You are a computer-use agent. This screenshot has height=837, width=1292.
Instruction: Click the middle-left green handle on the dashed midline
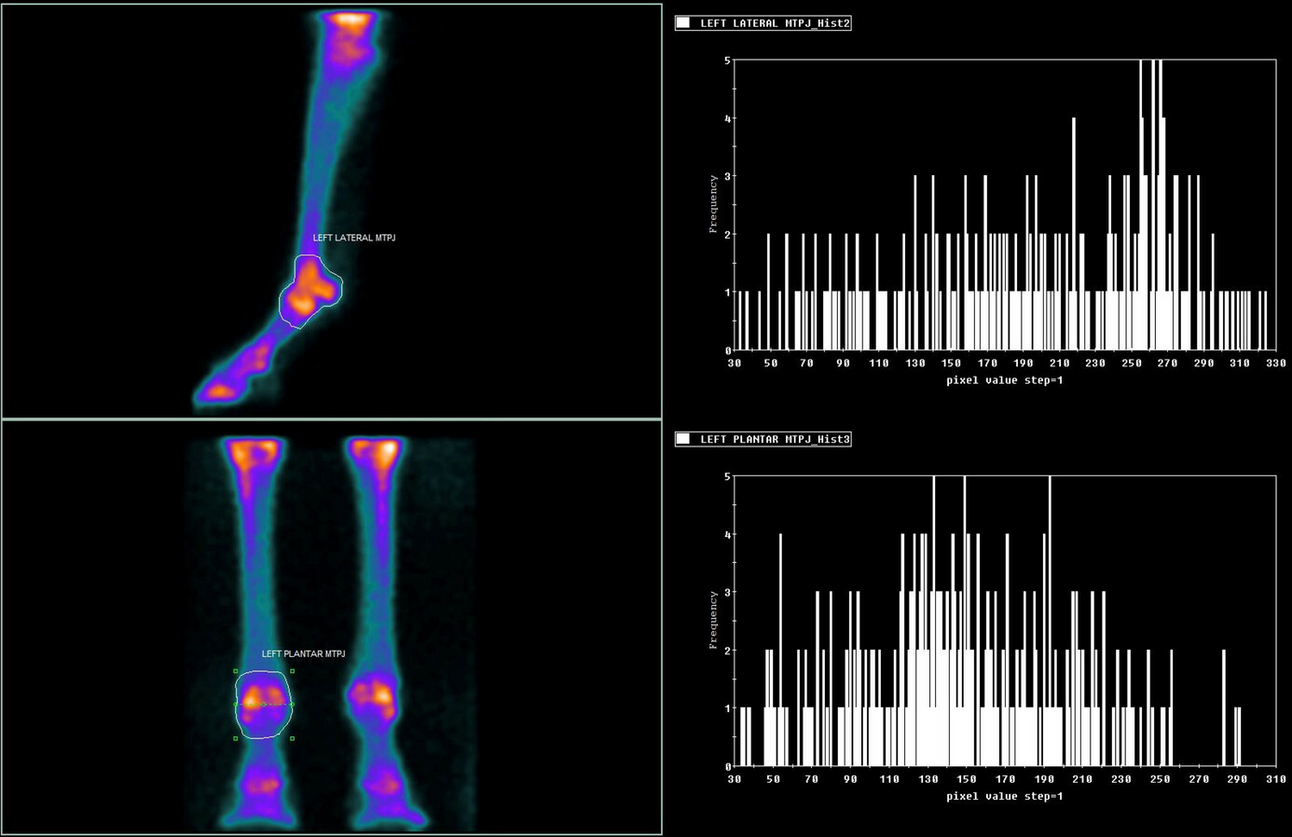235,704
